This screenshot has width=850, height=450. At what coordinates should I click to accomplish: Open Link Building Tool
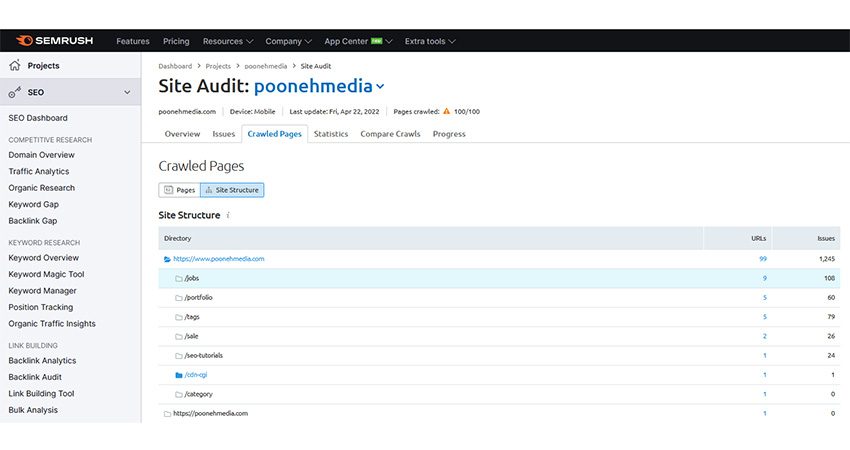pyautogui.click(x=41, y=394)
